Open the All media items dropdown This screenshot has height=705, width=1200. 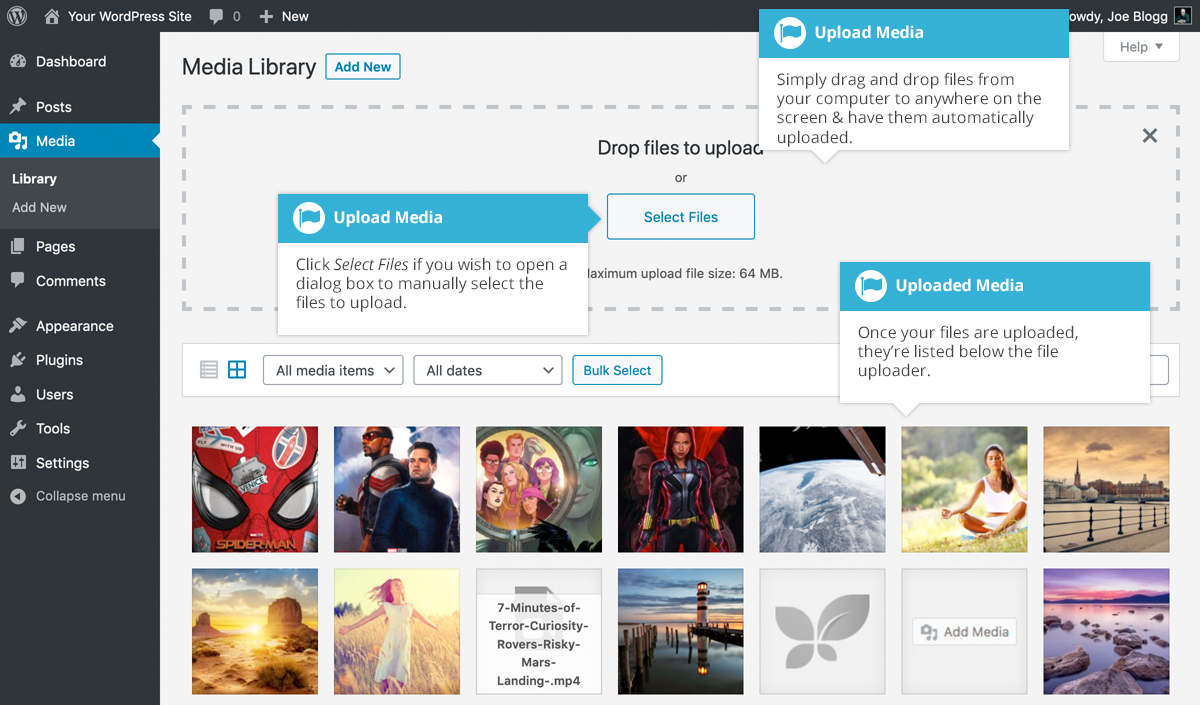[333, 370]
